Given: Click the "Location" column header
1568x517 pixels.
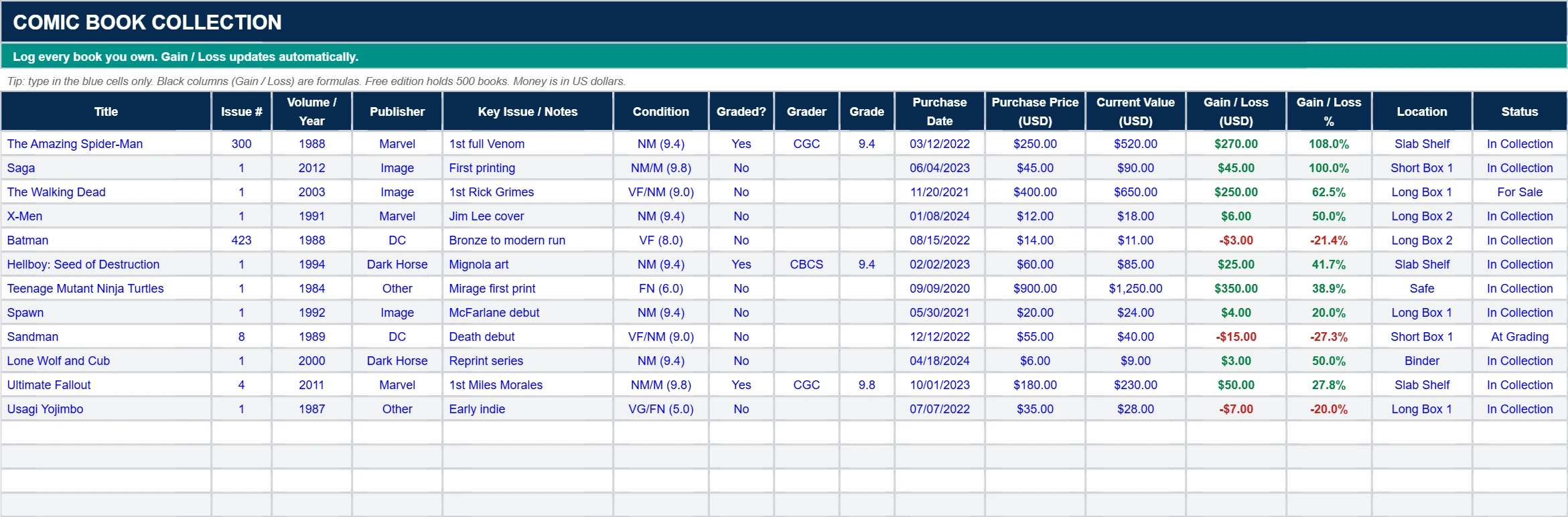Looking at the screenshot, I should tap(1422, 112).
